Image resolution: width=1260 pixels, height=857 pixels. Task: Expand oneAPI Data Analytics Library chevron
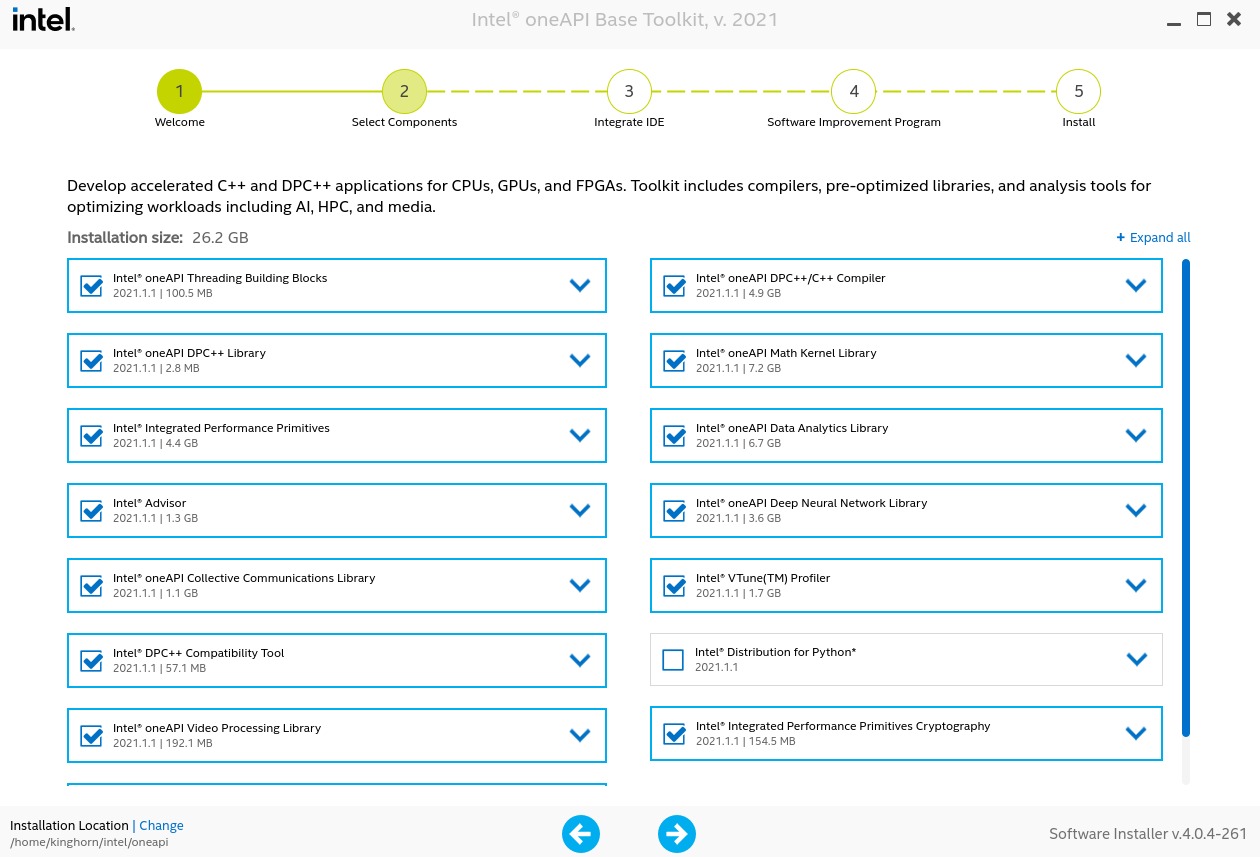tap(1135, 435)
